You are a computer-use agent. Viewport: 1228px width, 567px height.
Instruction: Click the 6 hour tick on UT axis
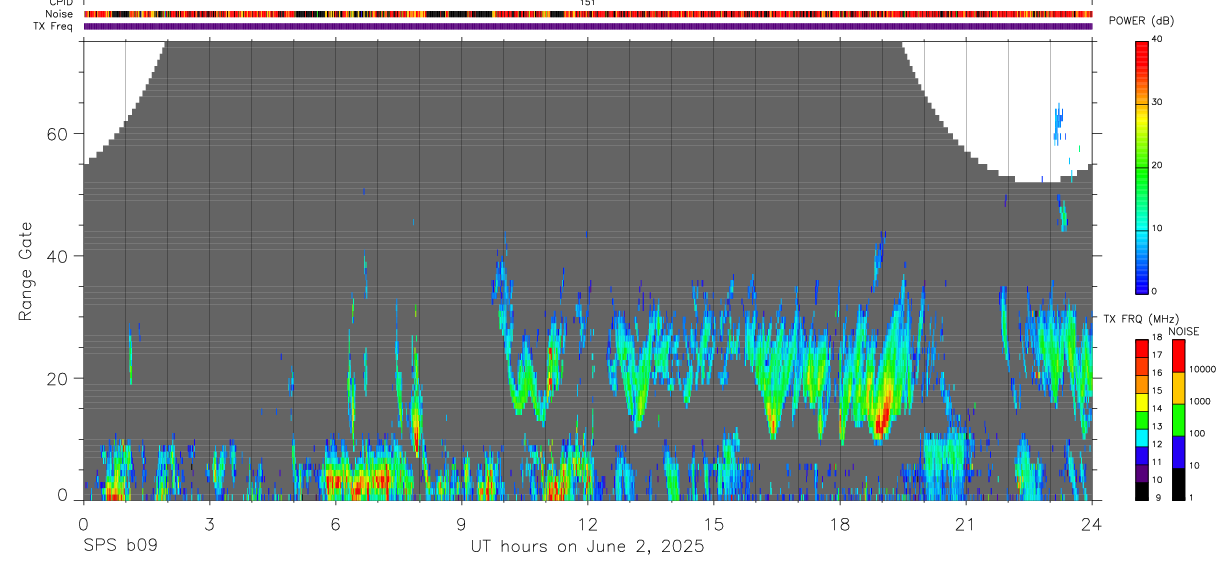coord(335,523)
